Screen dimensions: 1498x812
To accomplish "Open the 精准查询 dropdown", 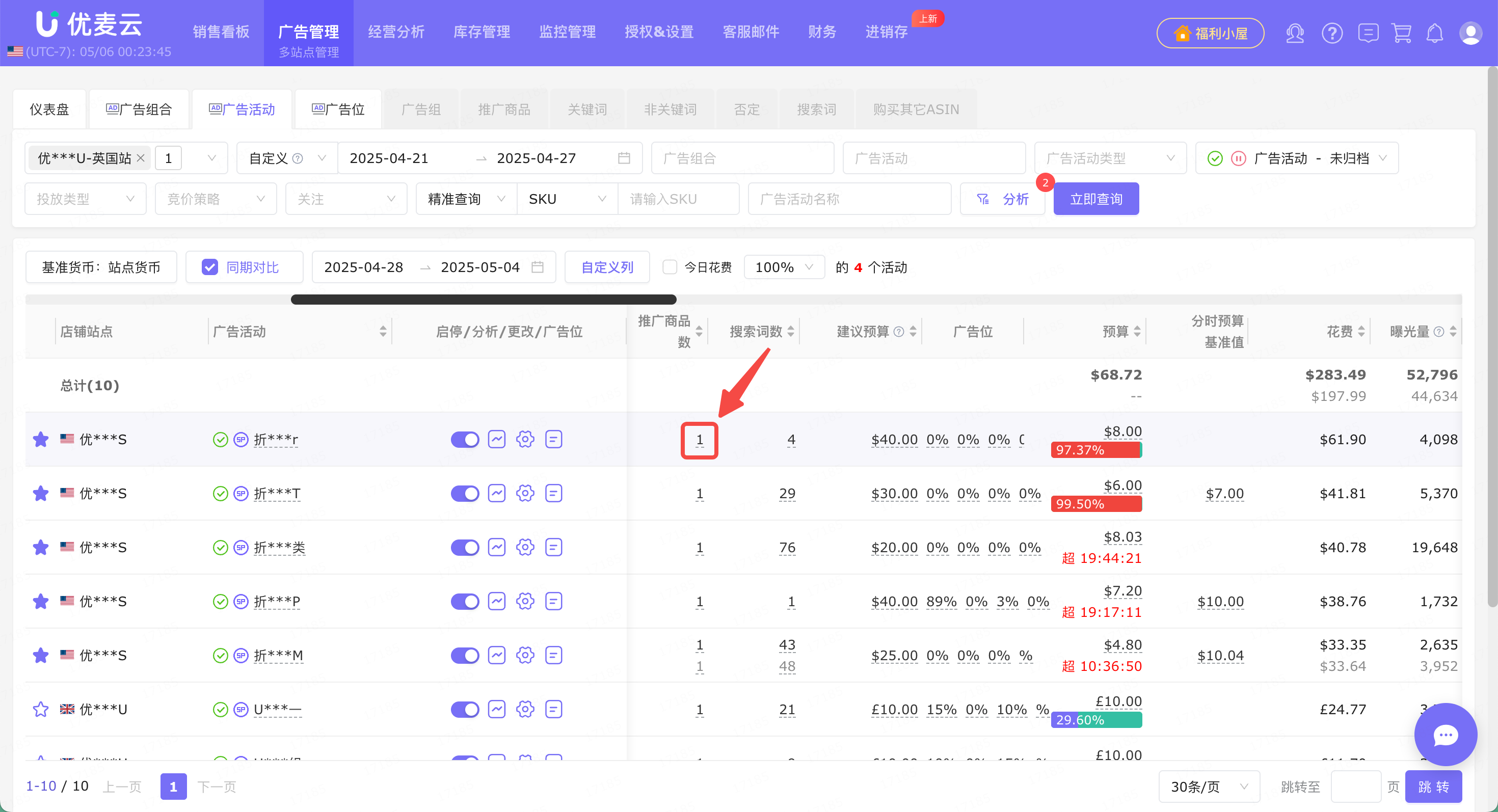I will [466, 199].
